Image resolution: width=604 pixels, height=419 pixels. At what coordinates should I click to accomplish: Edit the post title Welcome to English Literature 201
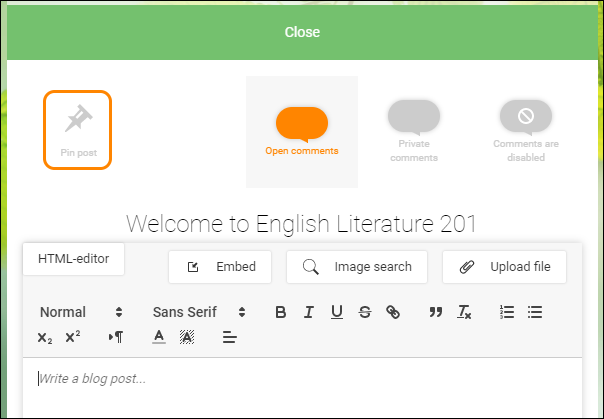301,224
